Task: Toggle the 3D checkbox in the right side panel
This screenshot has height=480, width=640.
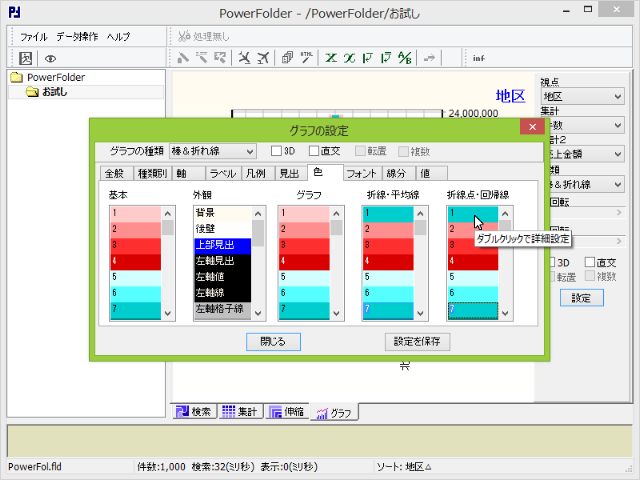Action: 551,262
